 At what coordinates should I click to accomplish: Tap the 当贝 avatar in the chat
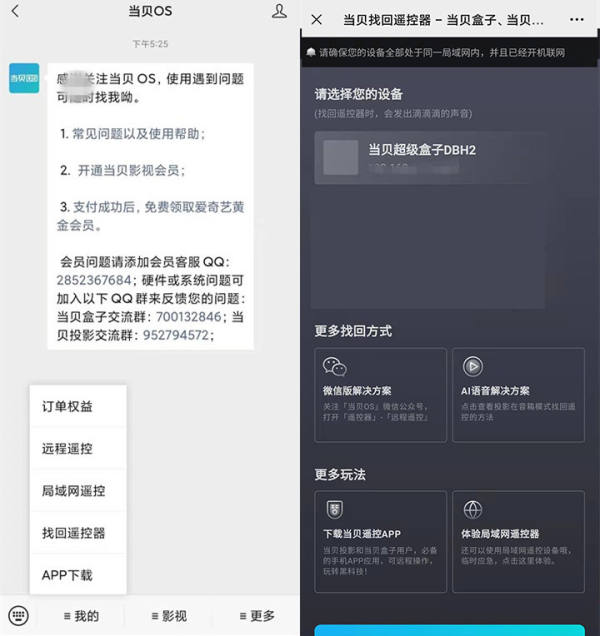coord(24,78)
